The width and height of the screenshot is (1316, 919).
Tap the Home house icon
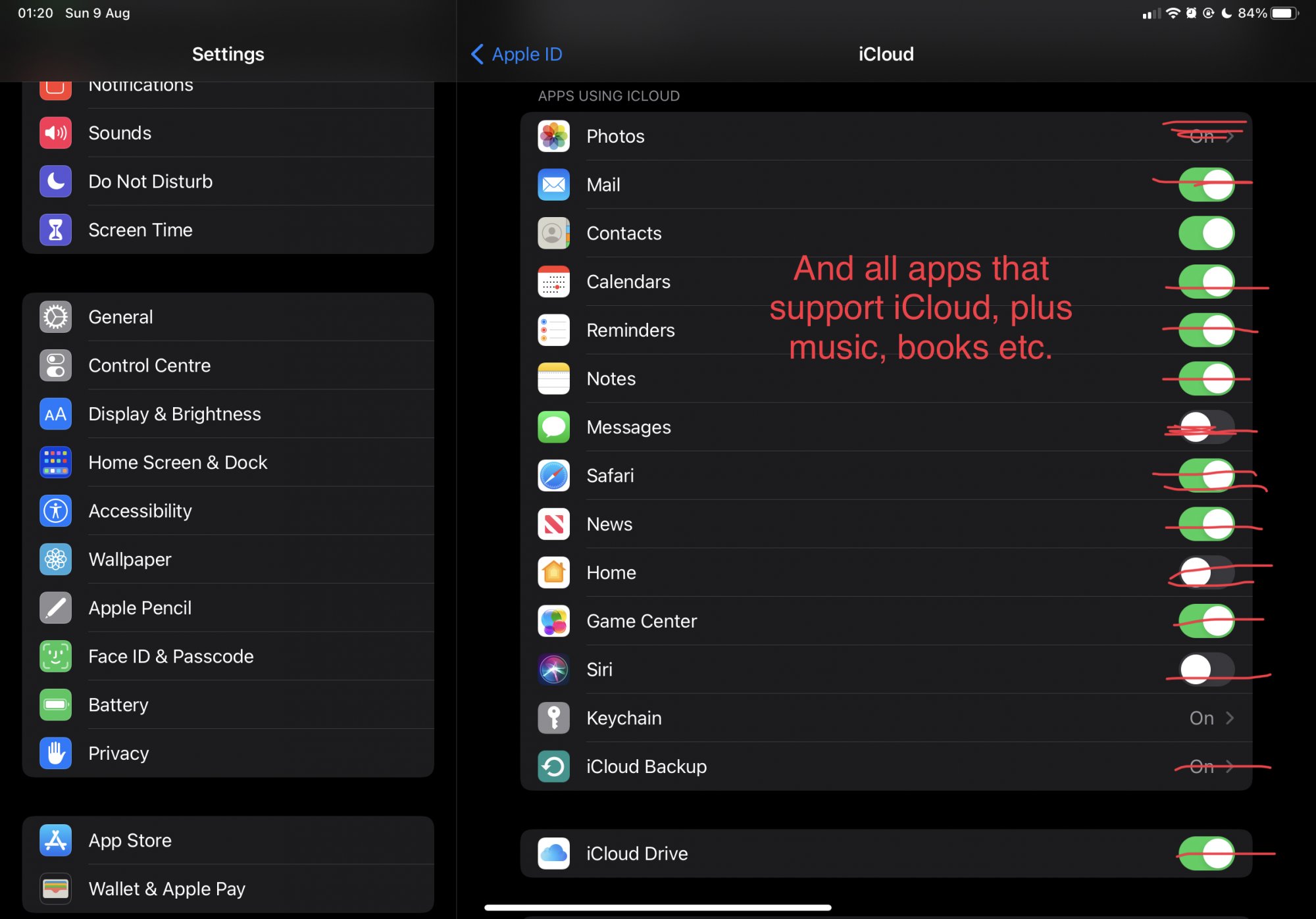pos(553,572)
